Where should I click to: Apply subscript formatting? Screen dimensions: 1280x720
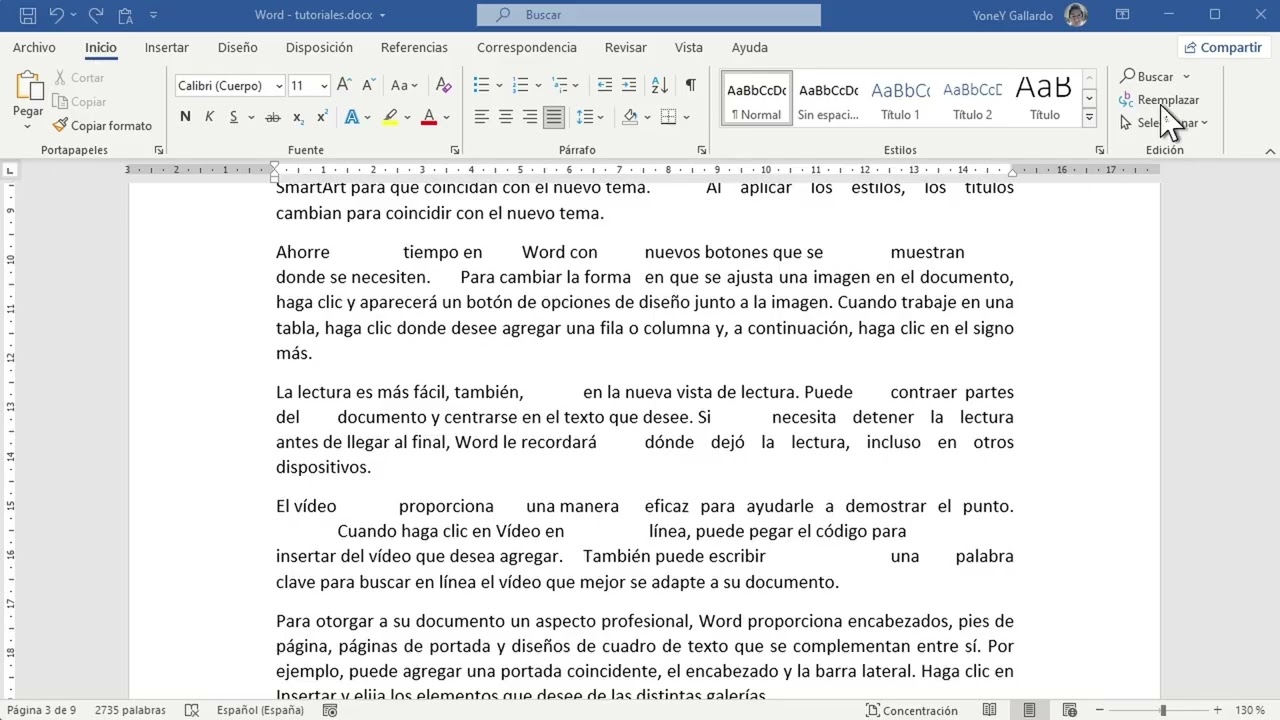(298, 117)
